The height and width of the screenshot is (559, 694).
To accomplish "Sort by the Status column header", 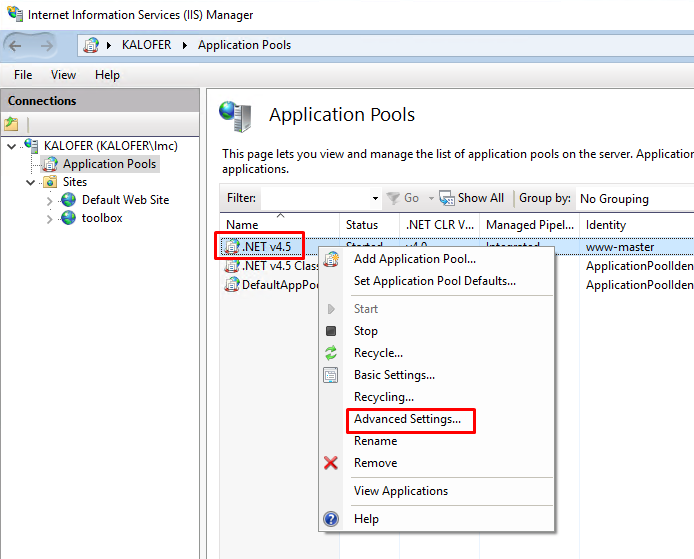I will [370, 225].
